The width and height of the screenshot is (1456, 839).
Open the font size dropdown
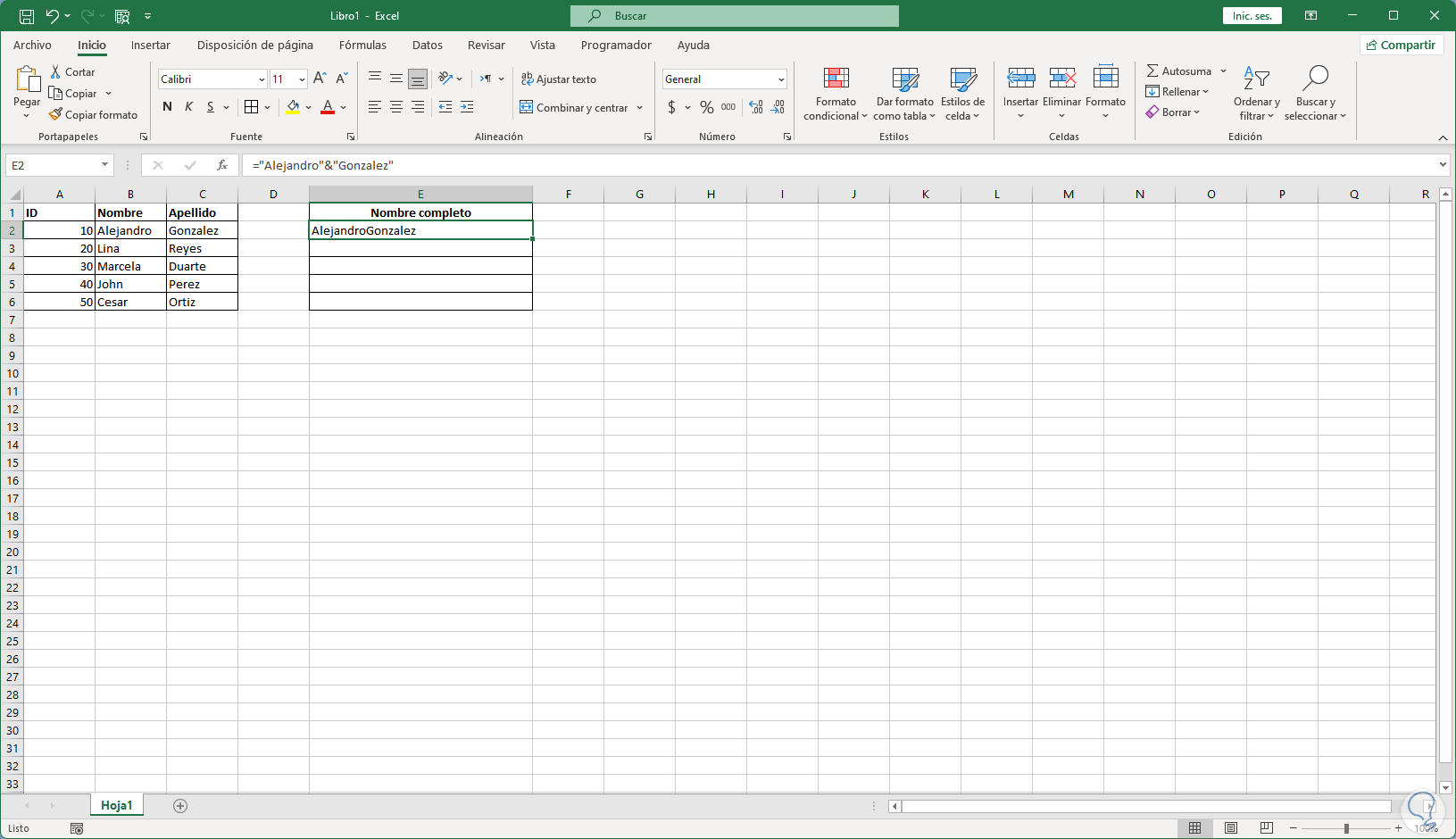pos(302,79)
